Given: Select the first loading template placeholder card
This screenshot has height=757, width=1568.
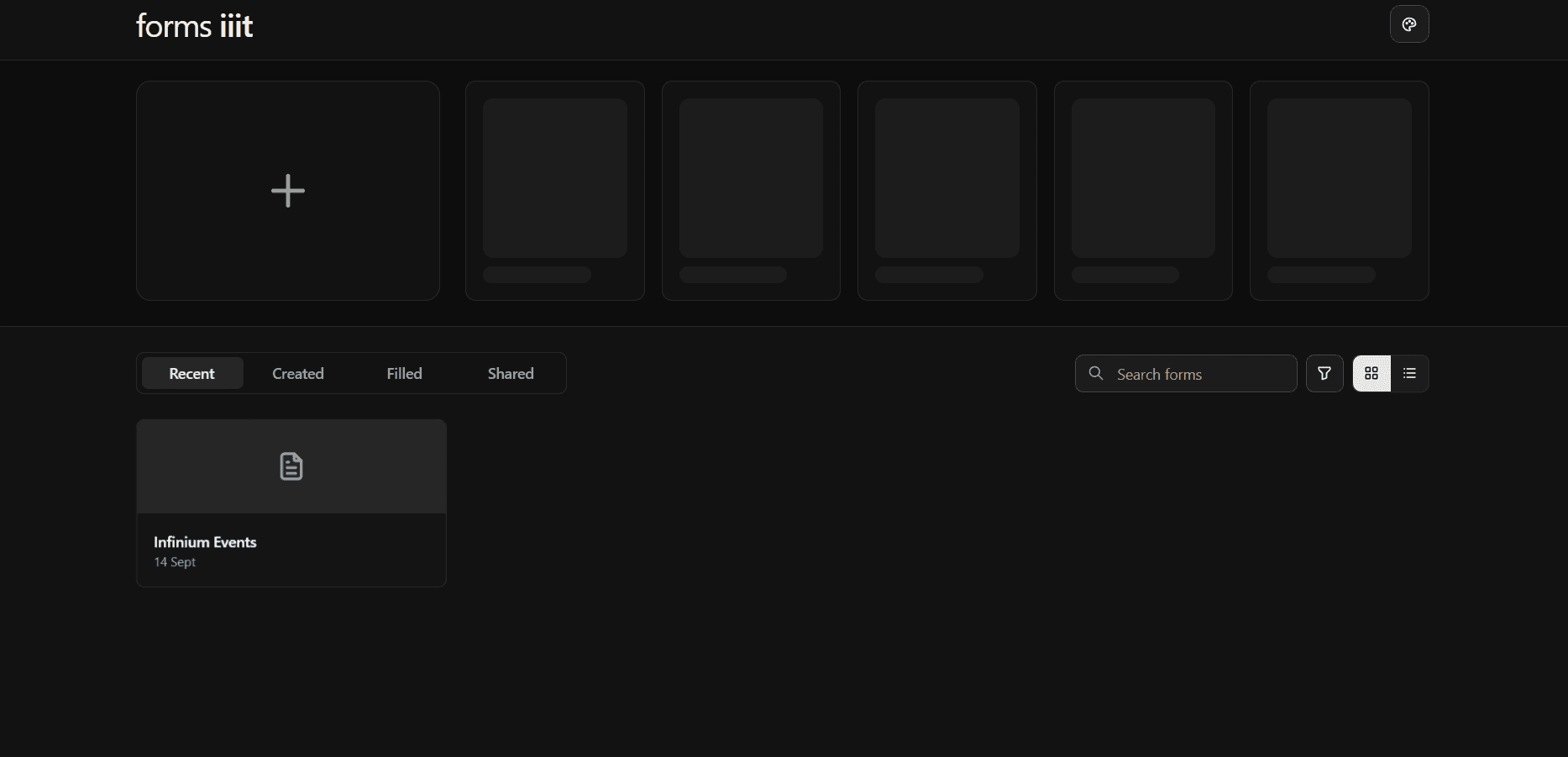Looking at the screenshot, I should coord(554,191).
